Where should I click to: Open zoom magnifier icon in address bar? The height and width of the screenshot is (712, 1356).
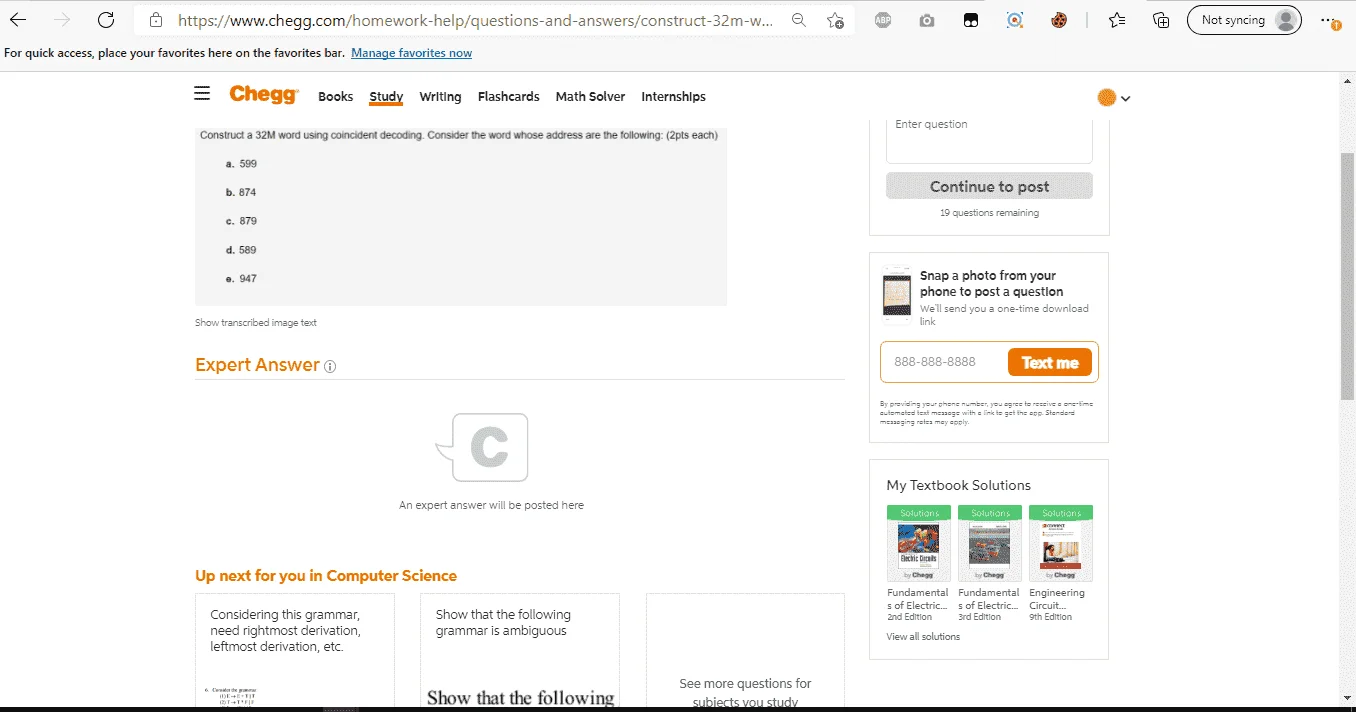click(x=798, y=20)
